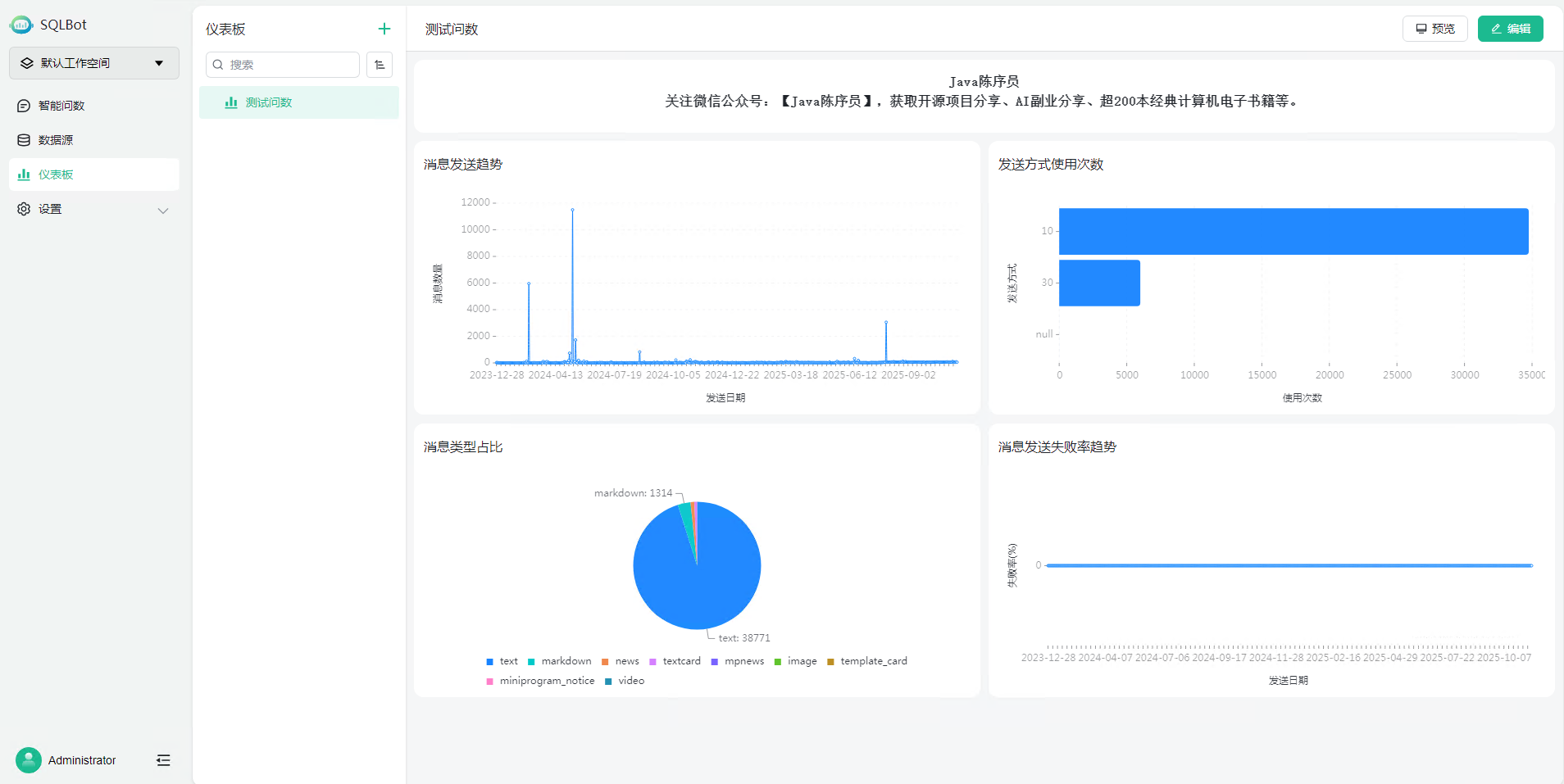
Task: Add a new dashboard with plus icon
Action: tap(384, 29)
